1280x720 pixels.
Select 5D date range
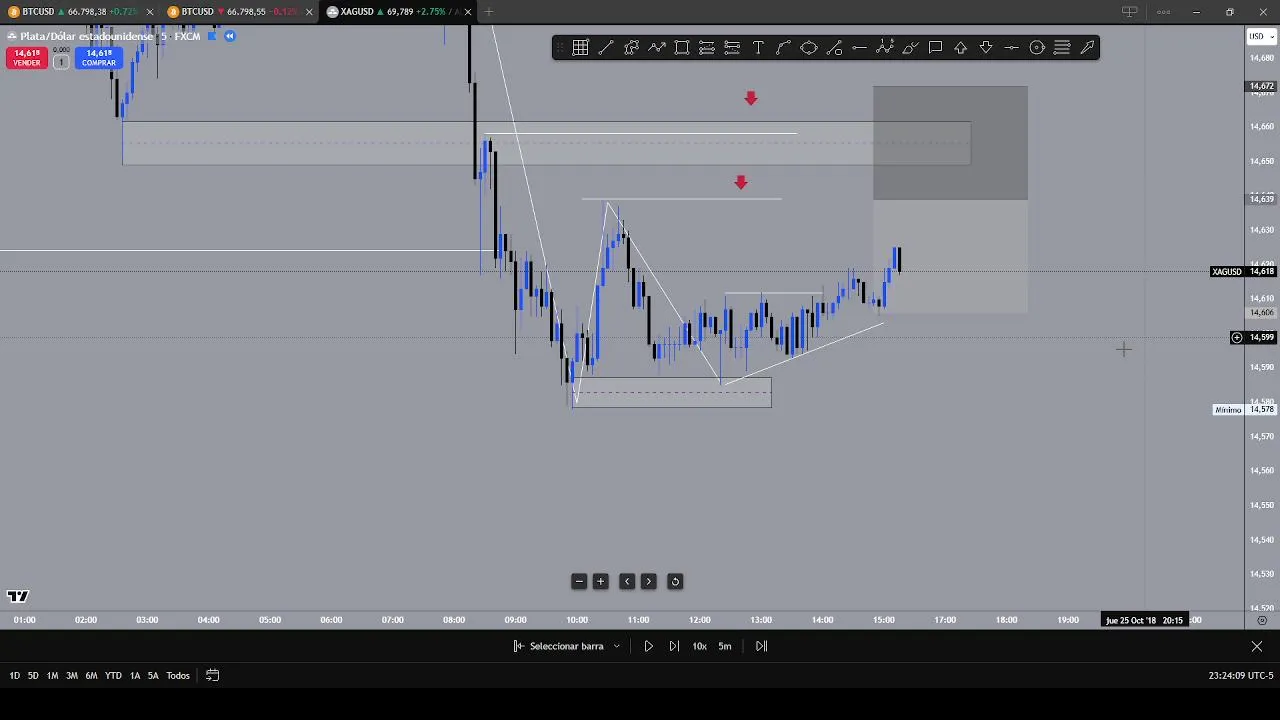tap(33, 676)
